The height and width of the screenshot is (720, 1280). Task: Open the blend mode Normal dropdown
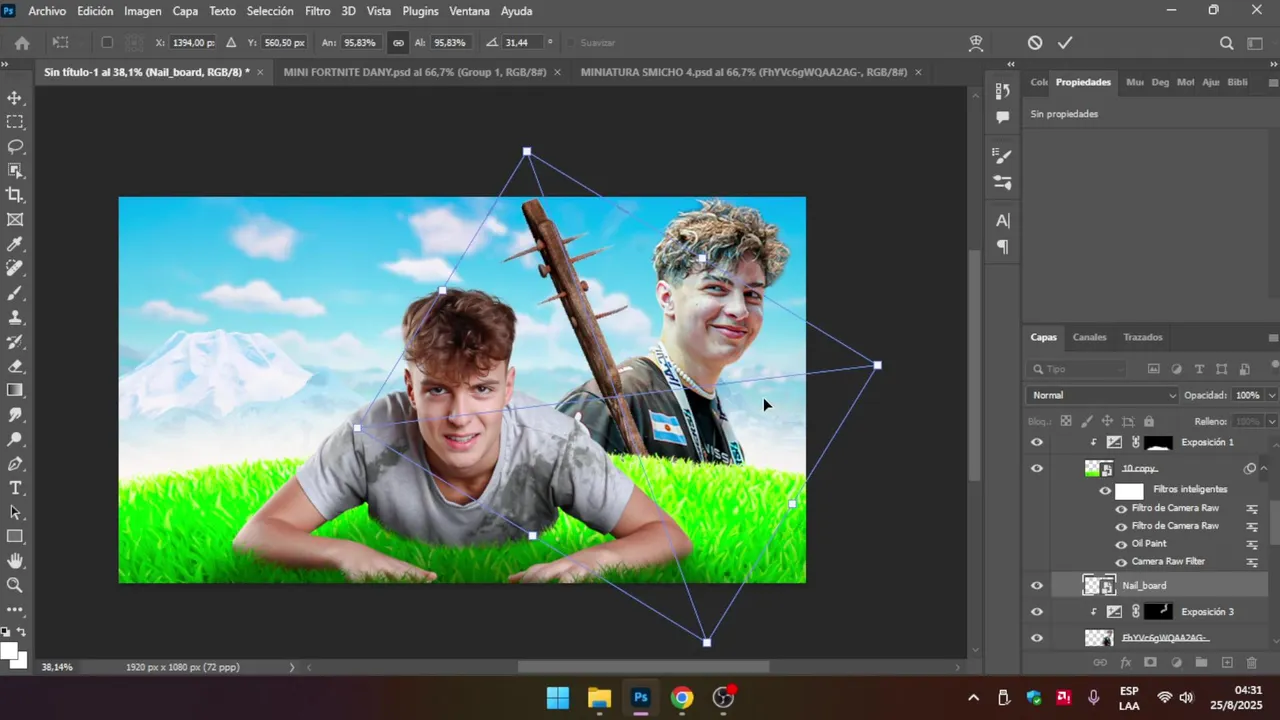tap(1103, 395)
